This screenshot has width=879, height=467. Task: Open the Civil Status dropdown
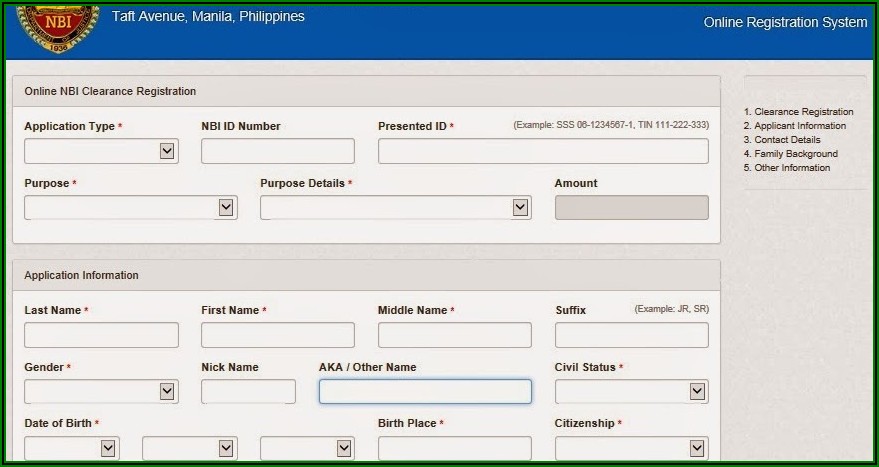click(631, 391)
